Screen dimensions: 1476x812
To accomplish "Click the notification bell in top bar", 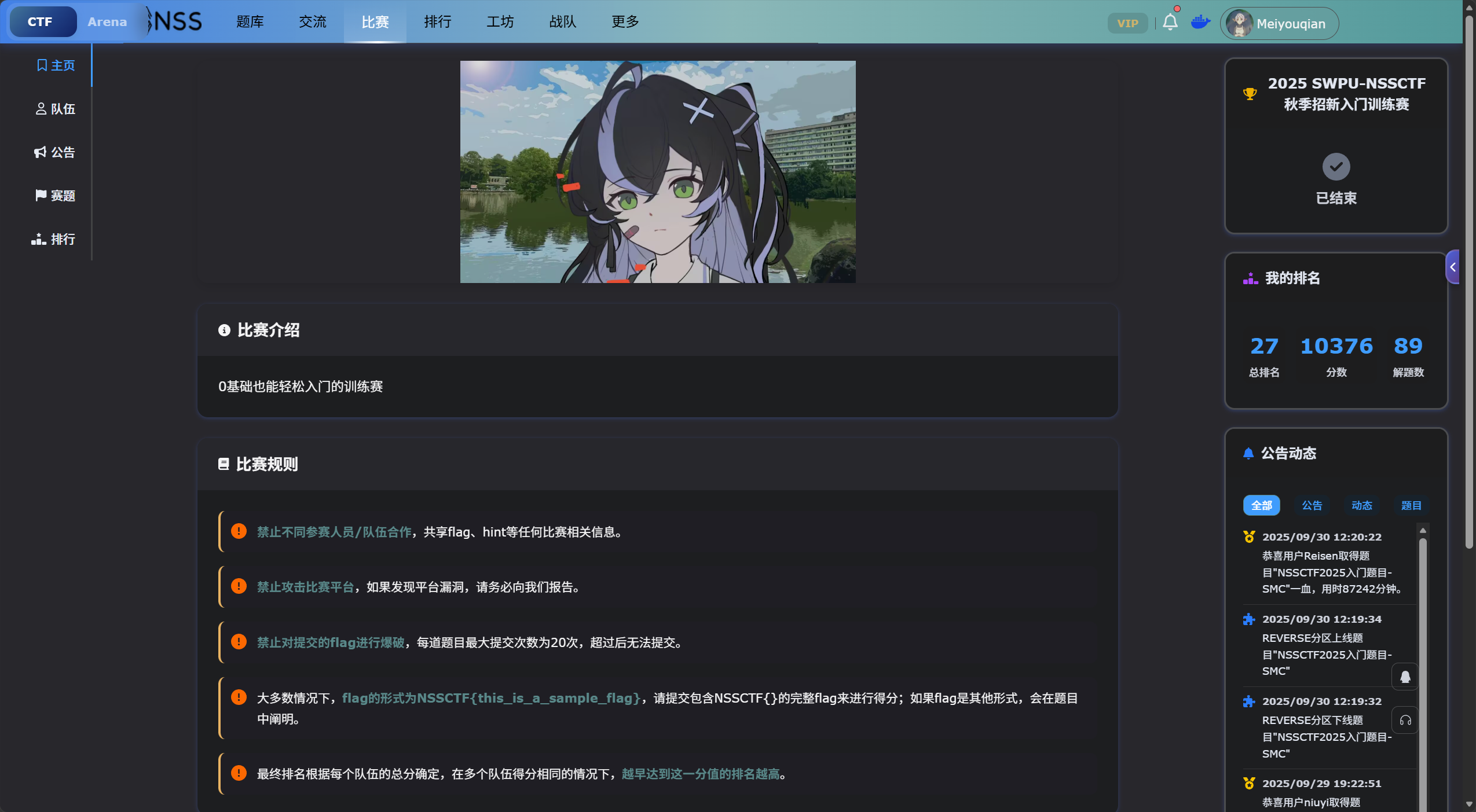I will pos(1170,23).
